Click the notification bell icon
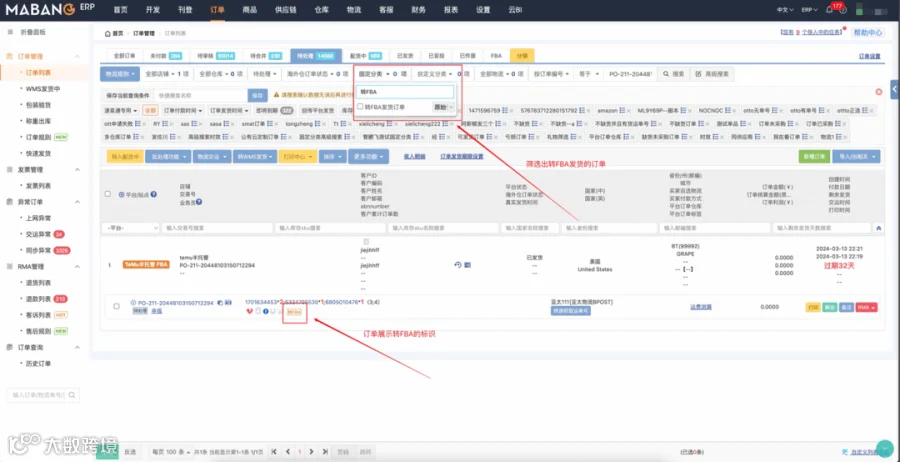Viewport: 900px width, 462px height. (x=829, y=10)
